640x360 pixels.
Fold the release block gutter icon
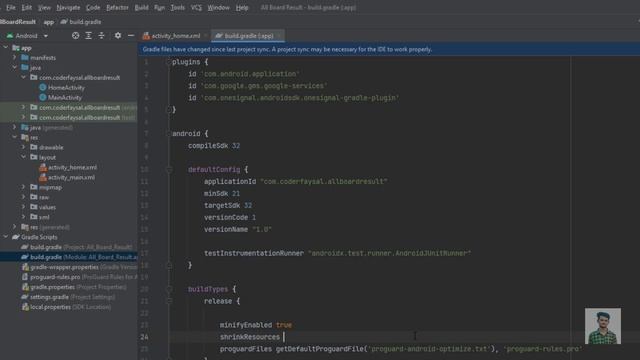169,301
